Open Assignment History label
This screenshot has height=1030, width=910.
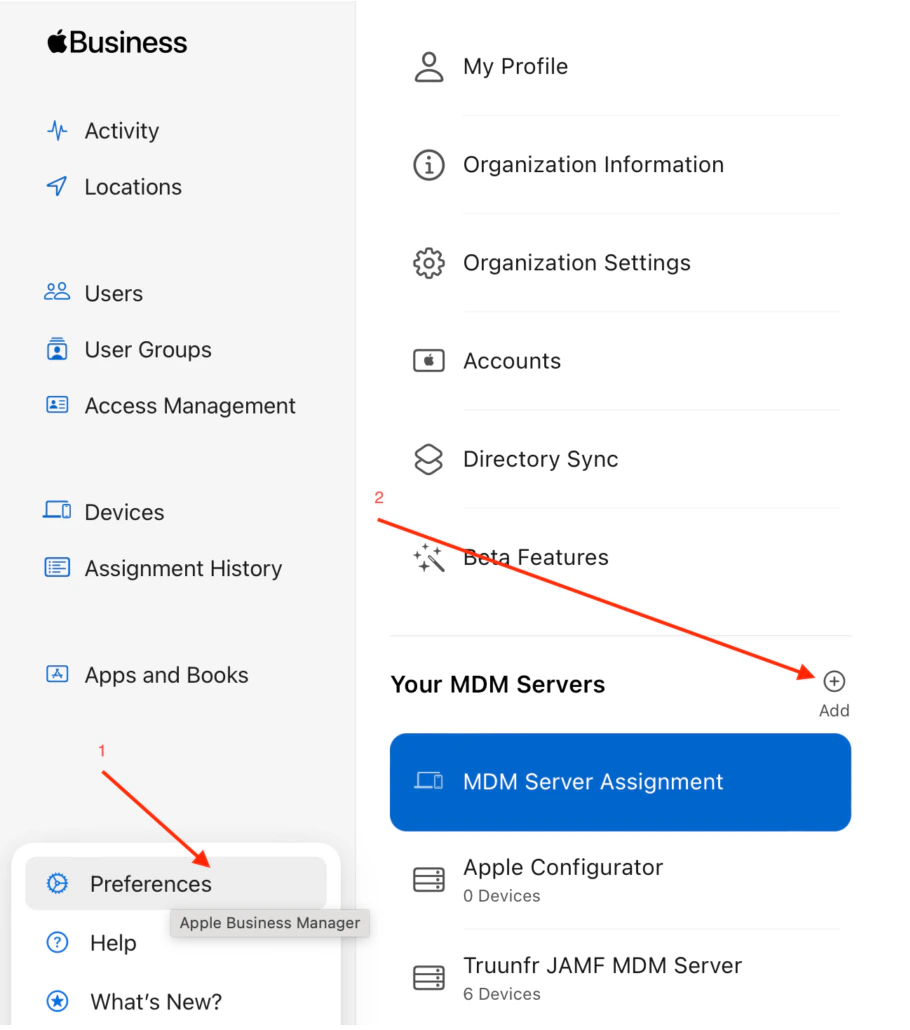coord(183,568)
